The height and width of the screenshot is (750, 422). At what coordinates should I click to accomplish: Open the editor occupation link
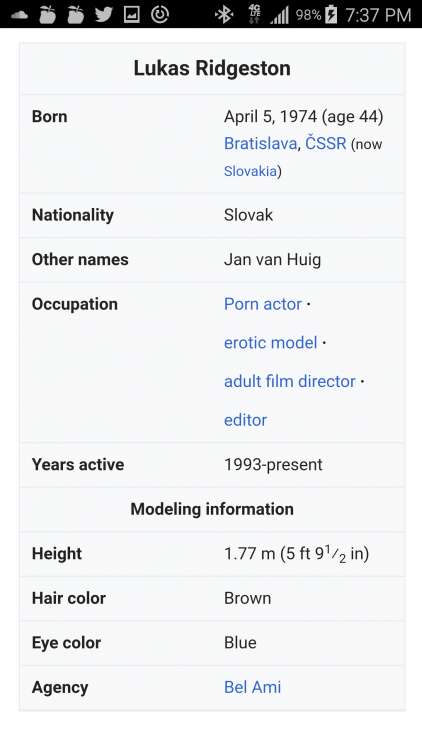[245, 420]
